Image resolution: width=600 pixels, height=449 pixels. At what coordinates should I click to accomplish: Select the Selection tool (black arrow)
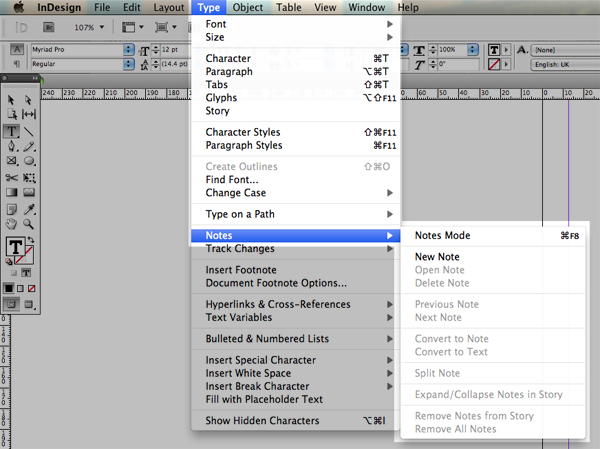[x=11, y=100]
